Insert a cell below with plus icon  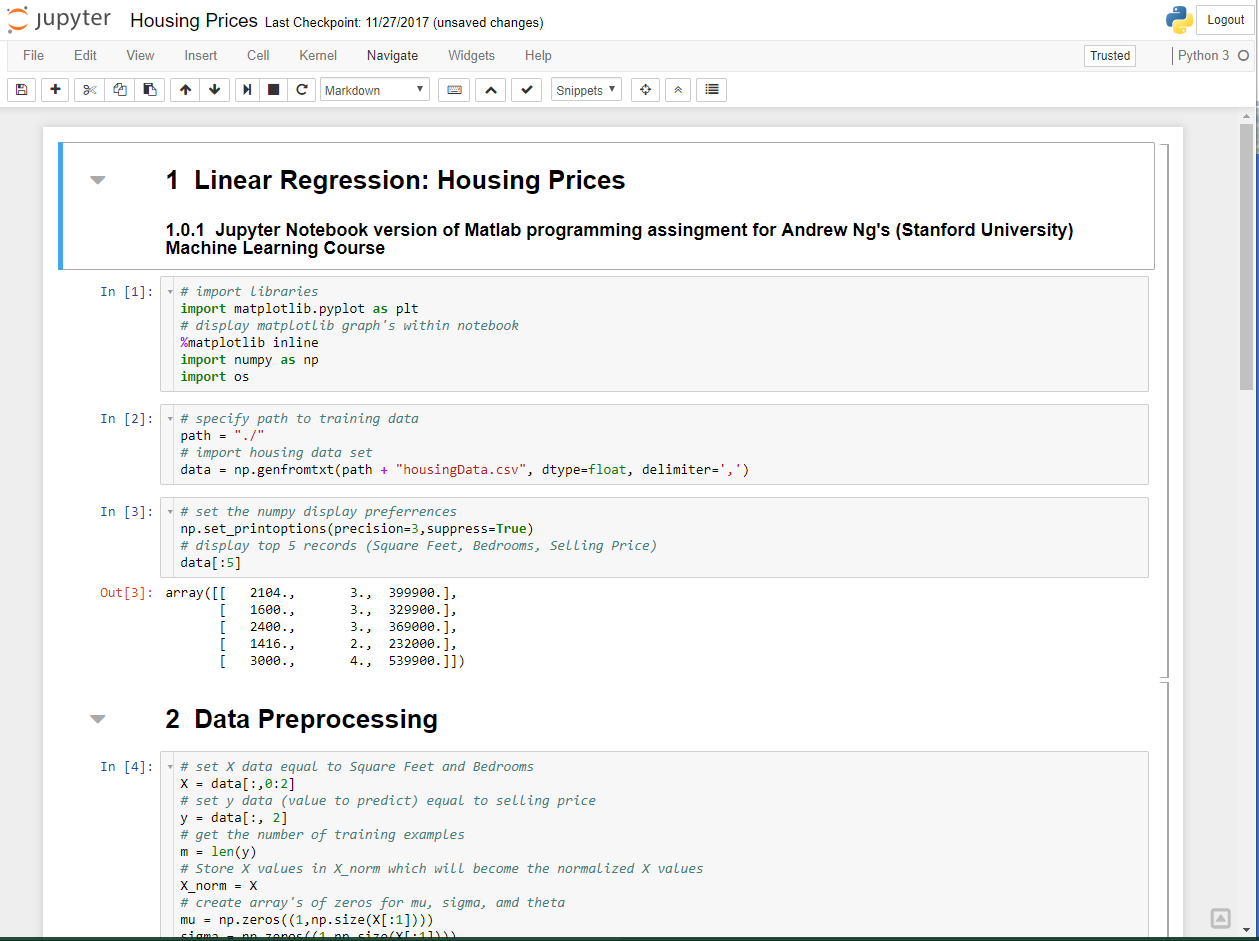[x=55, y=90]
